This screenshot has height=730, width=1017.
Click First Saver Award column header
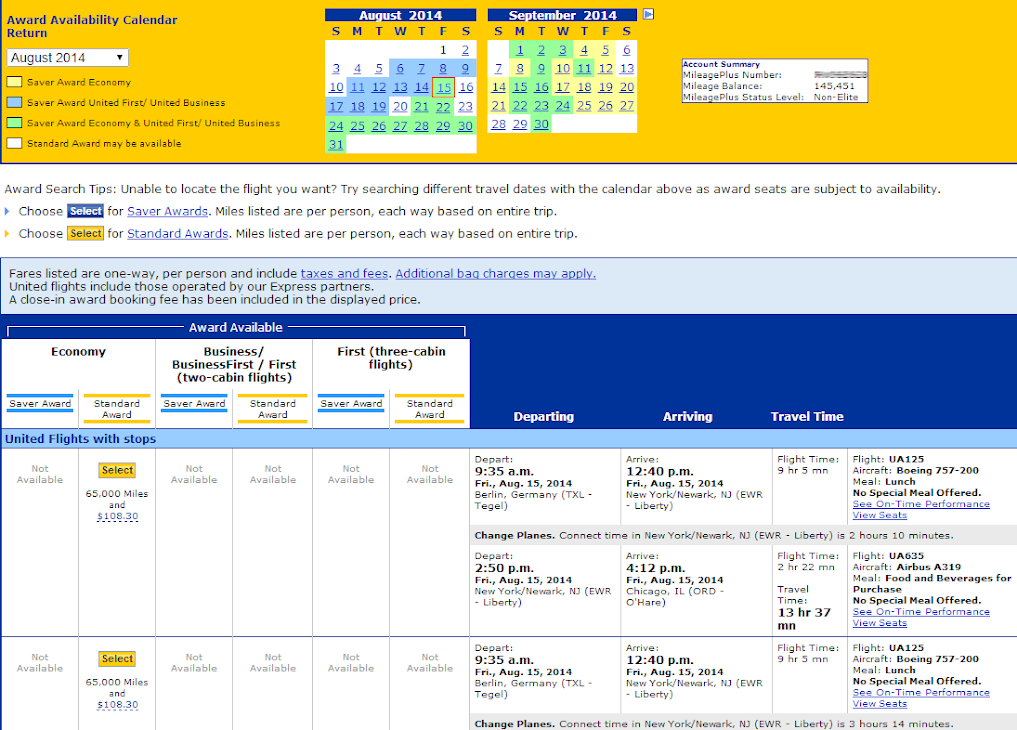point(351,404)
